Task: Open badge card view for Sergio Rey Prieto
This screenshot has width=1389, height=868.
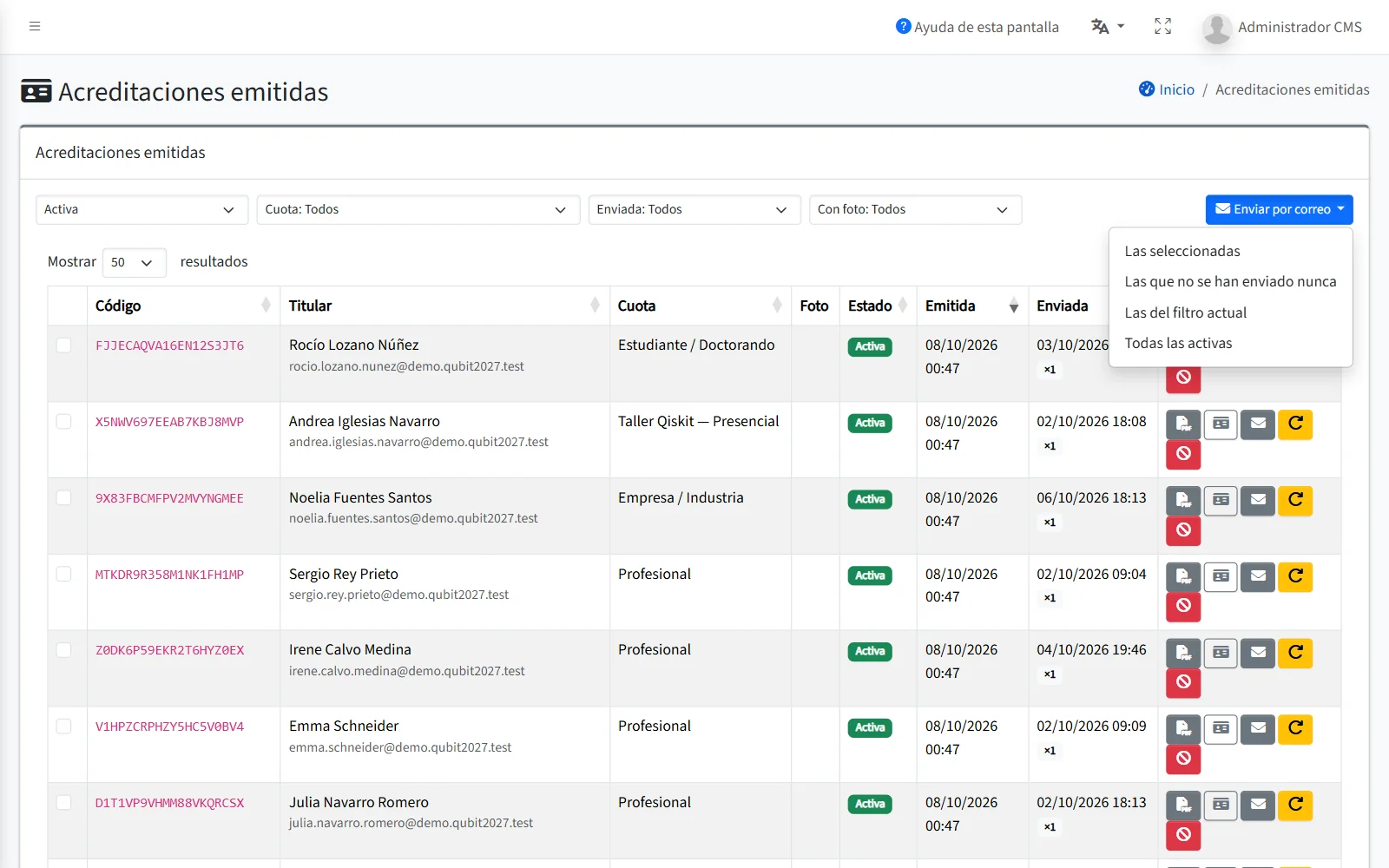Action: click(x=1221, y=577)
